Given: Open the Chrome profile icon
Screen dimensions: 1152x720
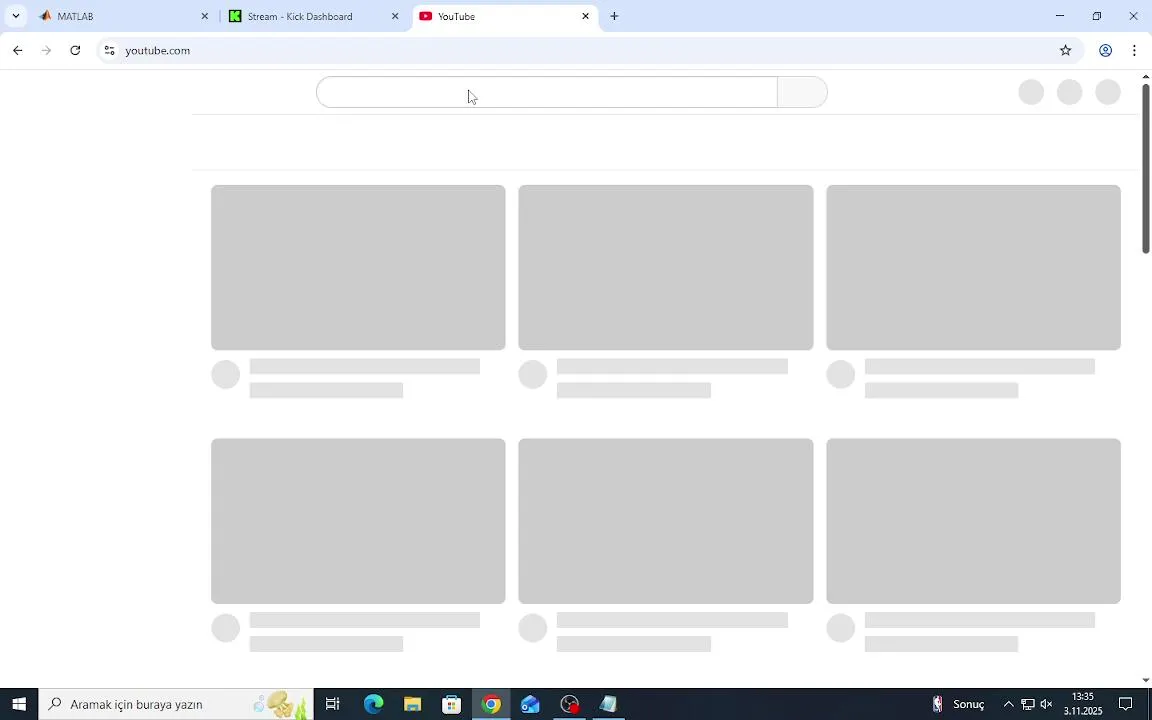Looking at the screenshot, I should tap(1105, 51).
